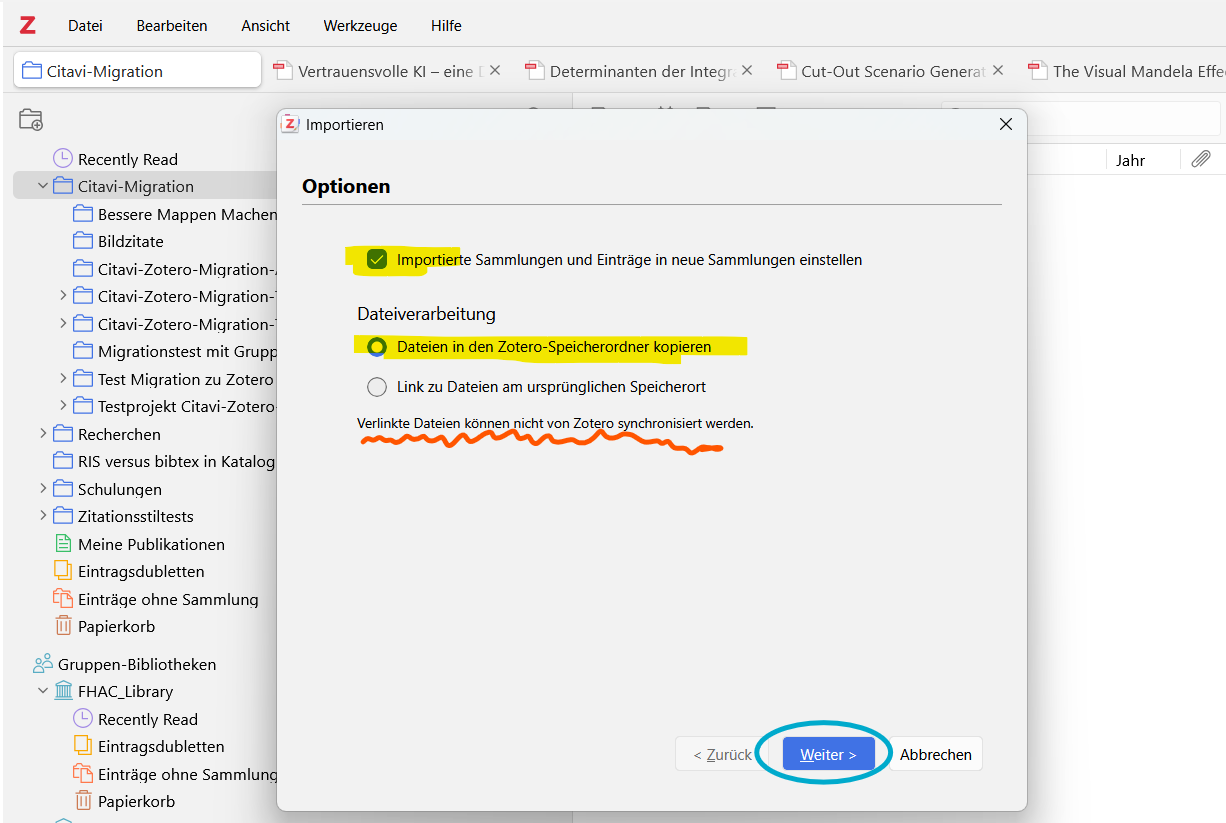Click the Eintragsdubletten icon under My Library

click(62, 571)
